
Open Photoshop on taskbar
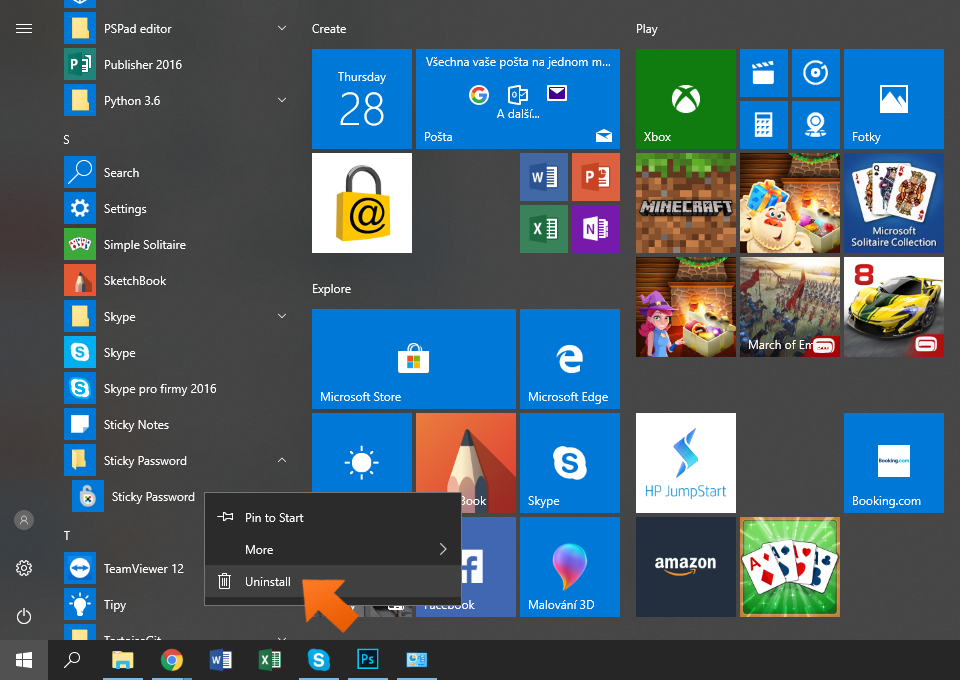[367, 660]
